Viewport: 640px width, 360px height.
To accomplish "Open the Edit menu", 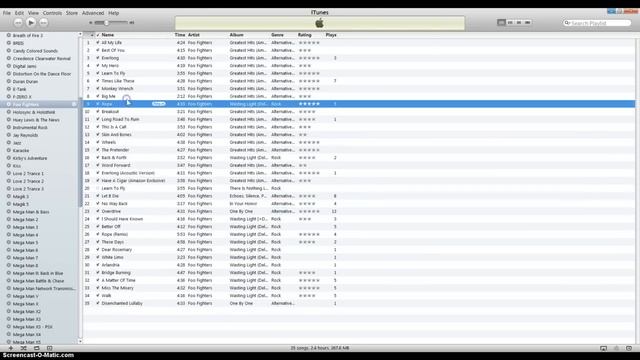I will [19, 13].
